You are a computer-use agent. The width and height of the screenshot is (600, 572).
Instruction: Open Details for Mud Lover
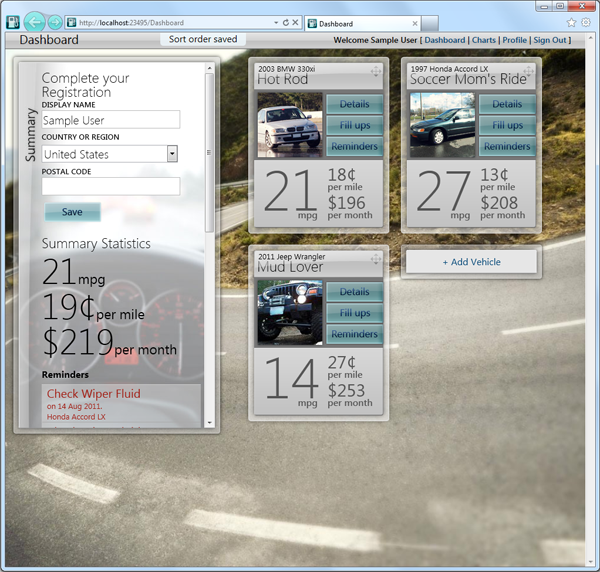tap(354, 292)
